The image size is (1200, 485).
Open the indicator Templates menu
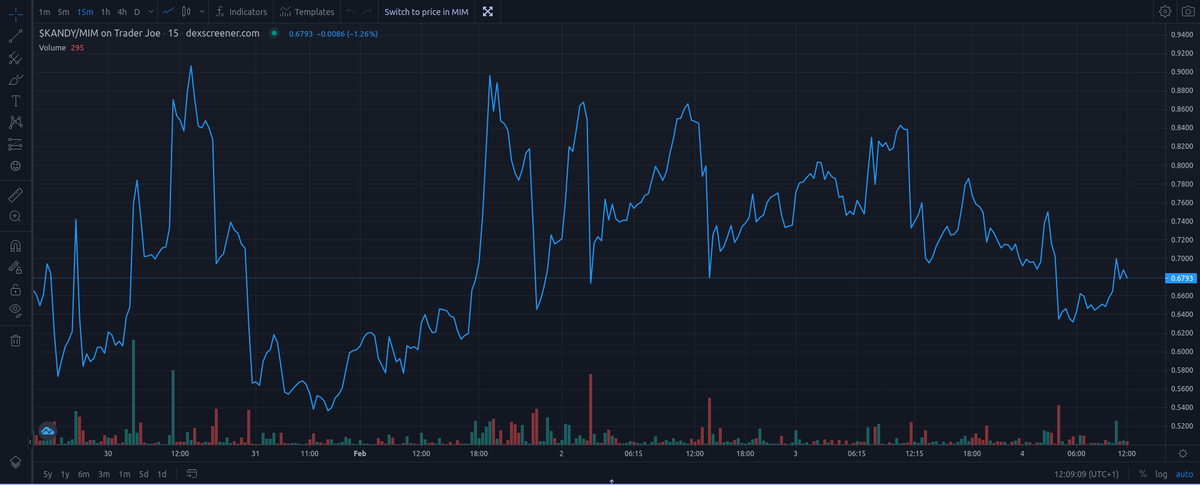(307, 12)
